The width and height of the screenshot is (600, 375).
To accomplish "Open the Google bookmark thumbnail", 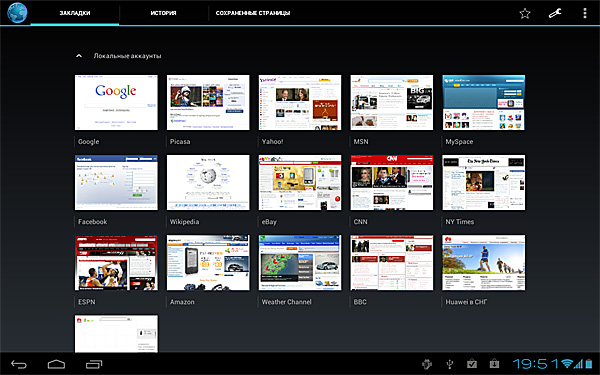I will point(116,103).
